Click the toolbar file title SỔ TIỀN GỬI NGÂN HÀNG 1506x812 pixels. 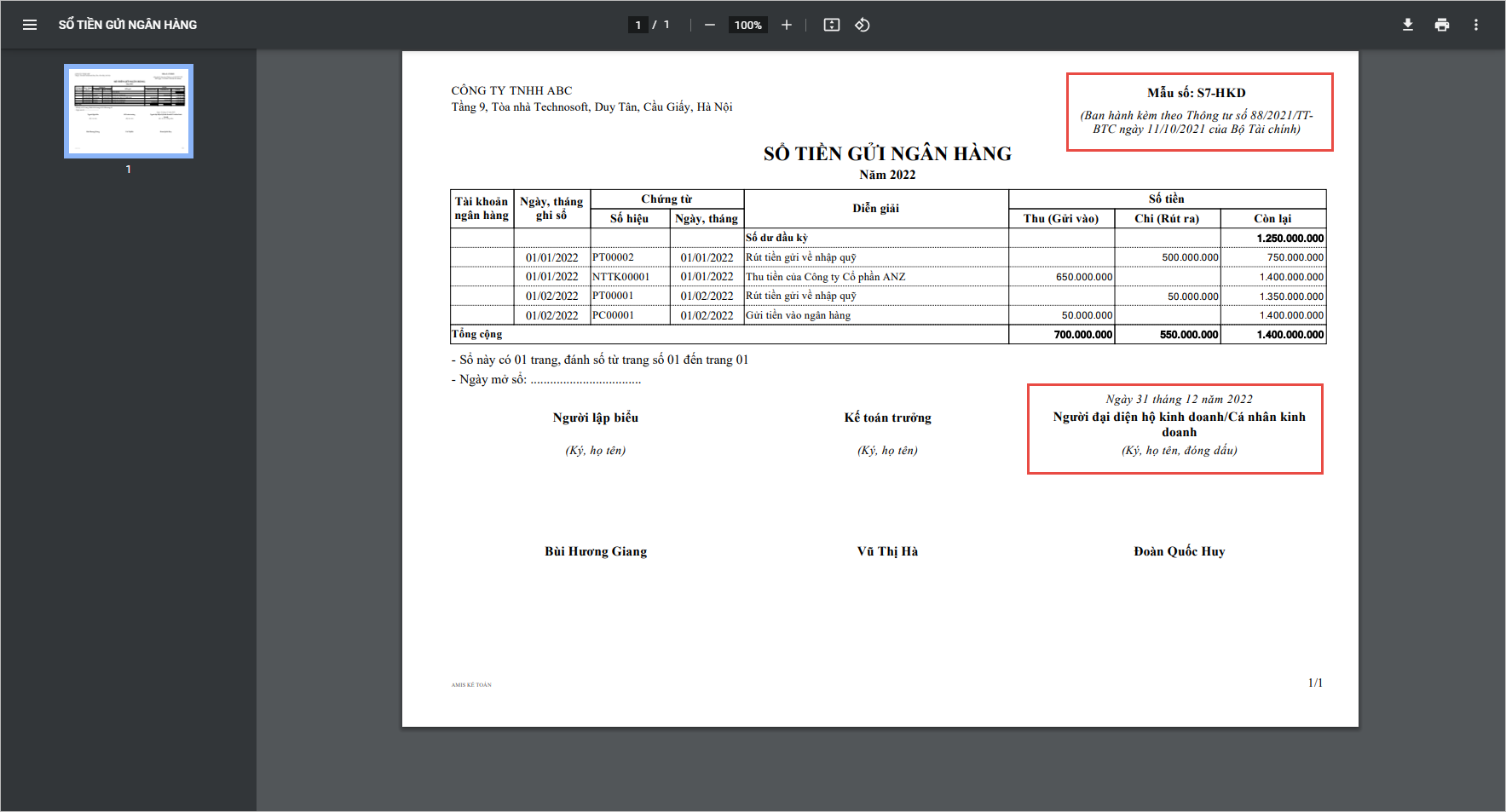tap(128, 25)
